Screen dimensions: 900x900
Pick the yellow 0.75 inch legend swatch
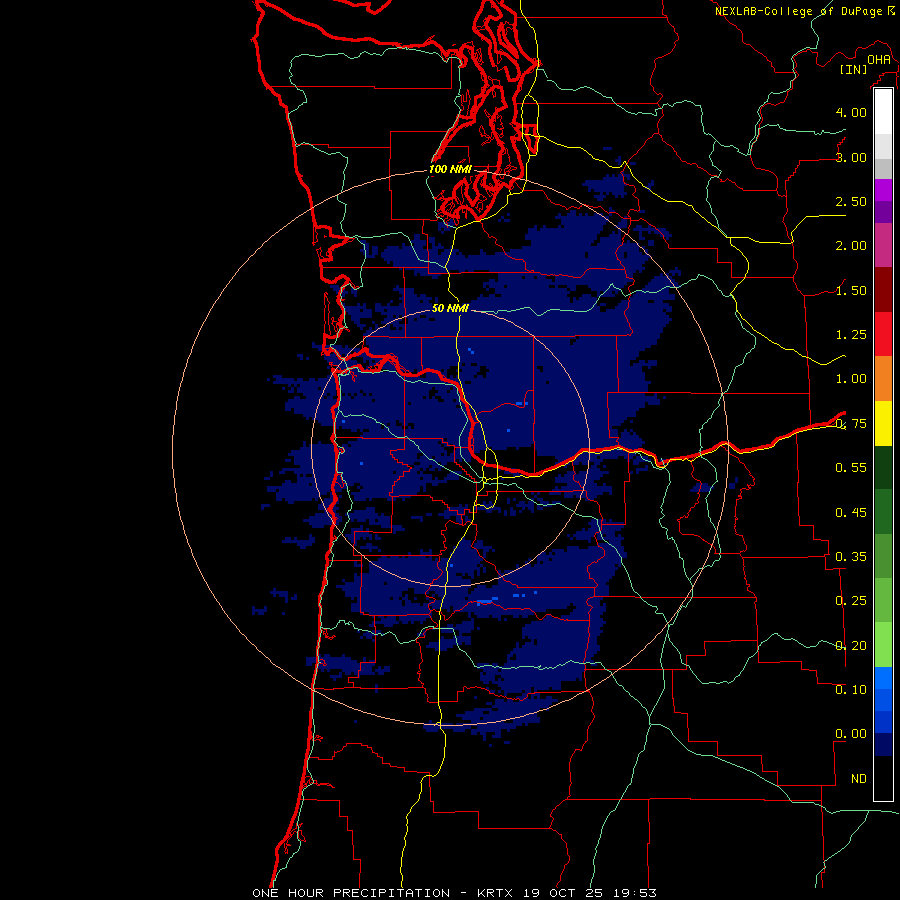pos(883,423)
